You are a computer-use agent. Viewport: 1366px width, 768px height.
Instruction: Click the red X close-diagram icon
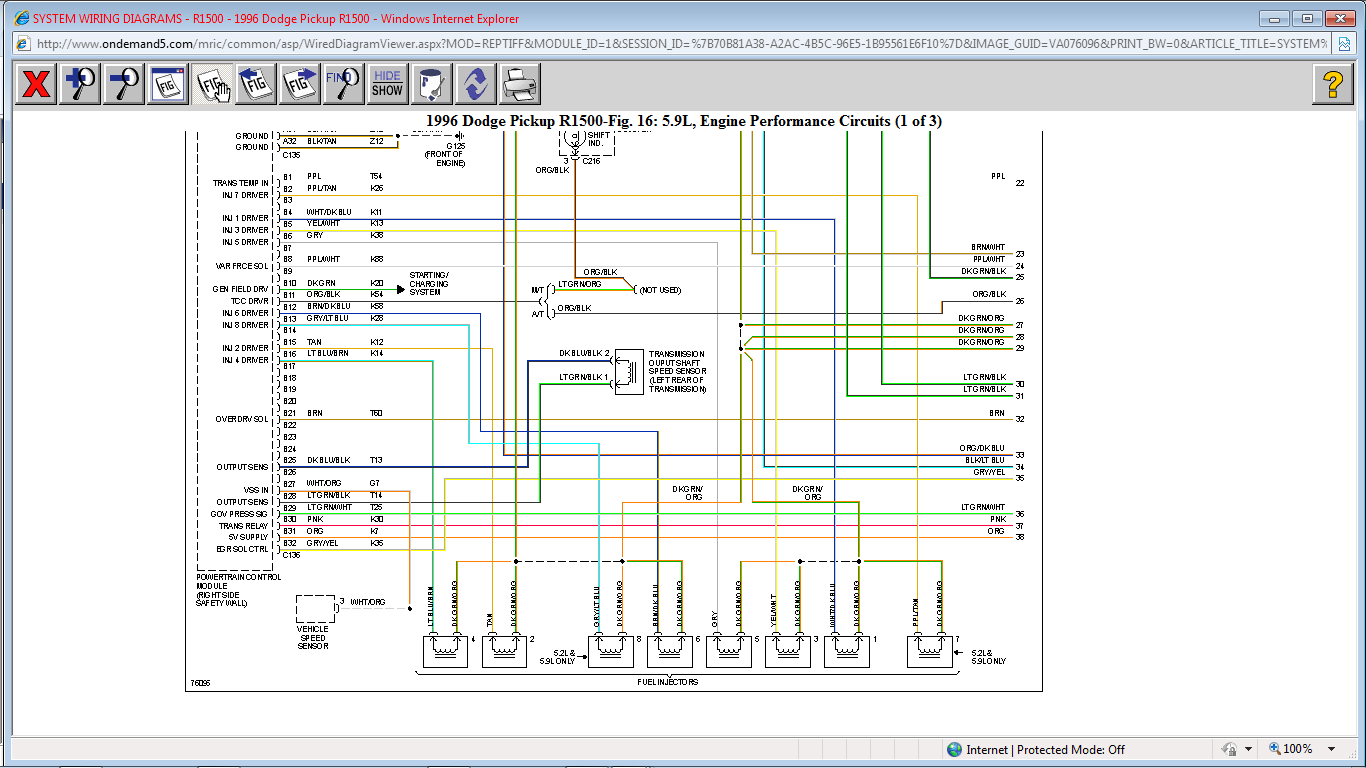click(36, 84)
